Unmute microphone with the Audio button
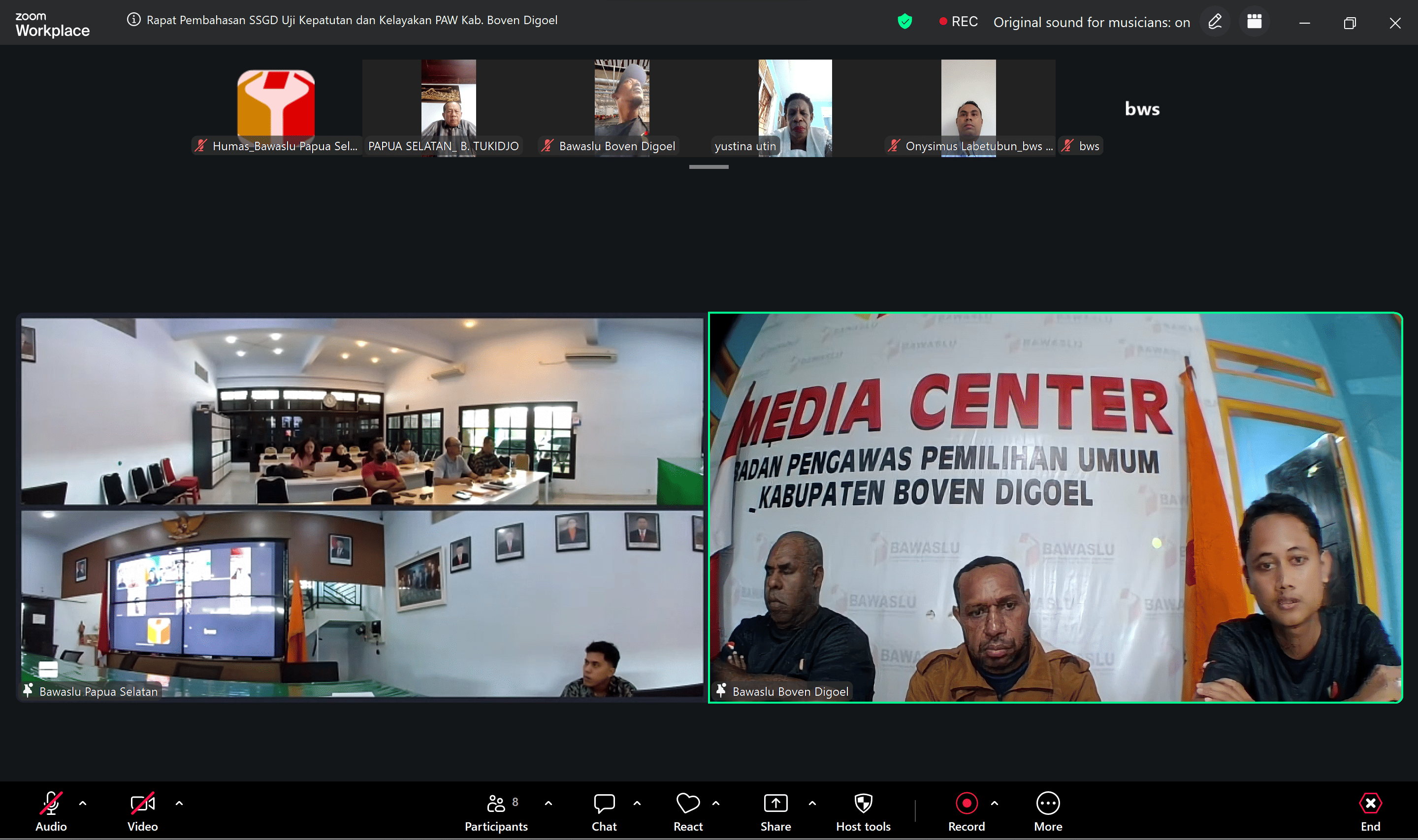 coord(51,812)
